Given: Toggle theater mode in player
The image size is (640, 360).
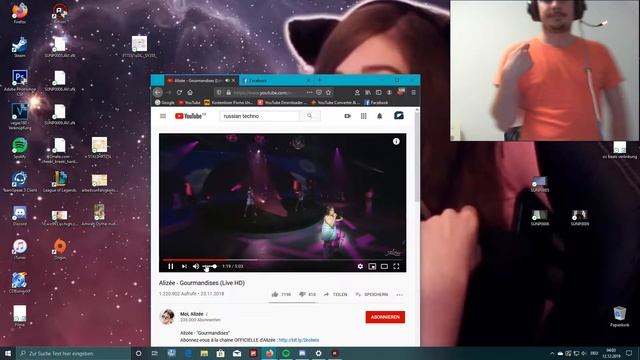Looking at the screenshot, I should [x=384, y=267].
